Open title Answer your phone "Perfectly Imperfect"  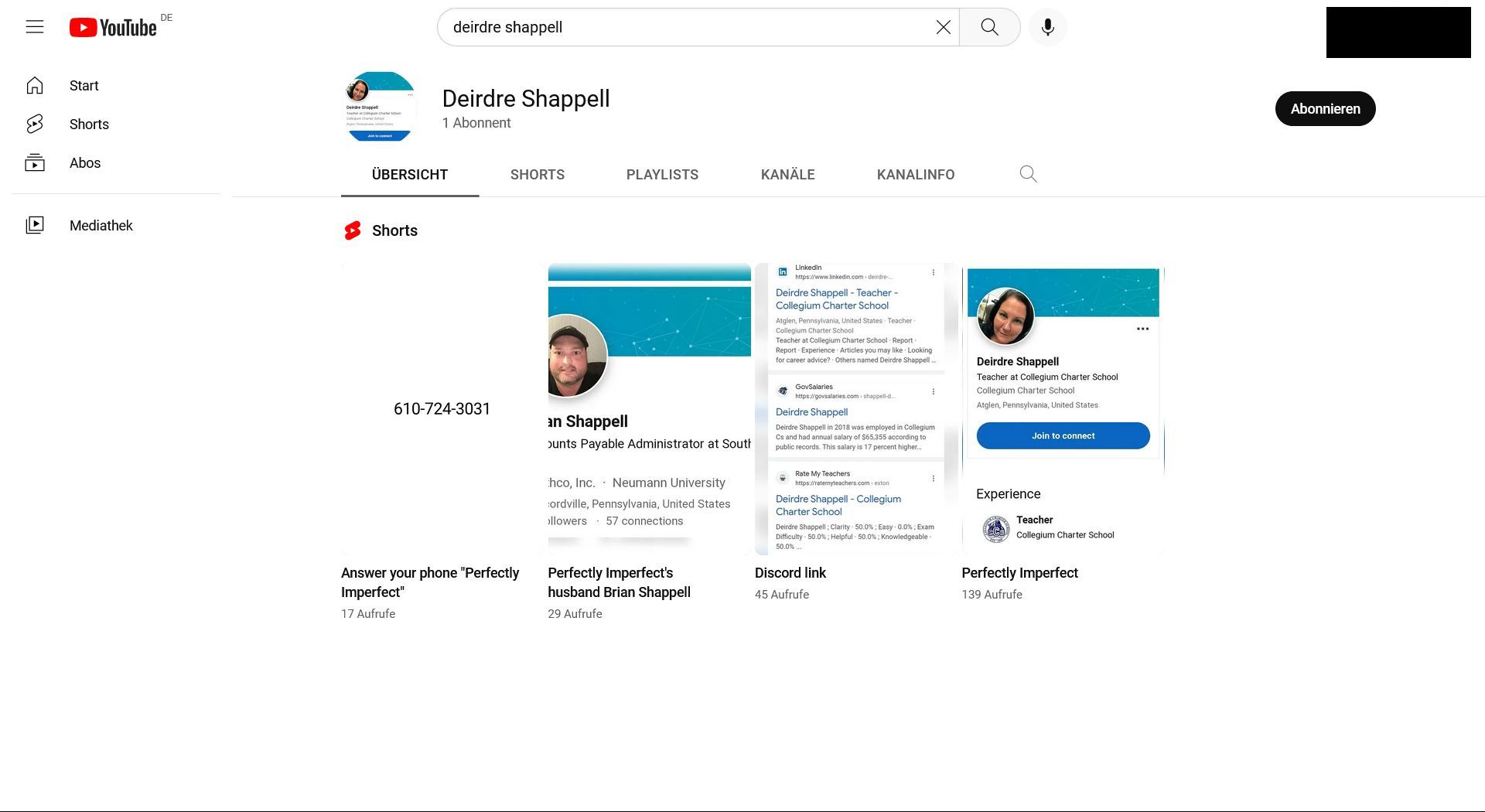click(430, 582)
